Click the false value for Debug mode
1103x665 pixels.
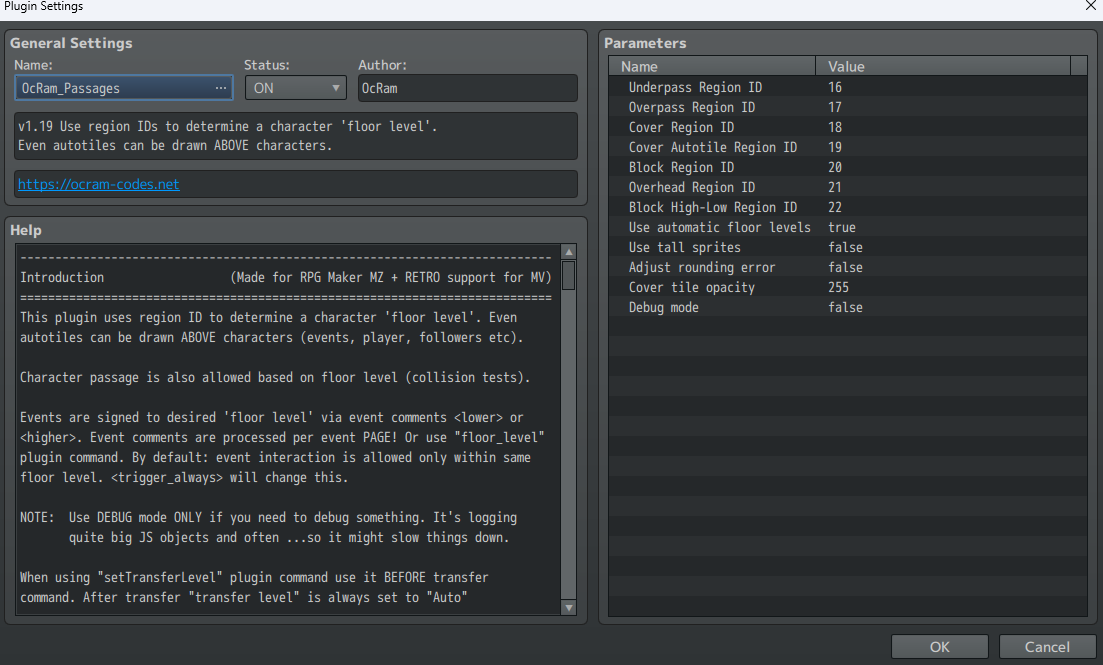coord(846,308)
